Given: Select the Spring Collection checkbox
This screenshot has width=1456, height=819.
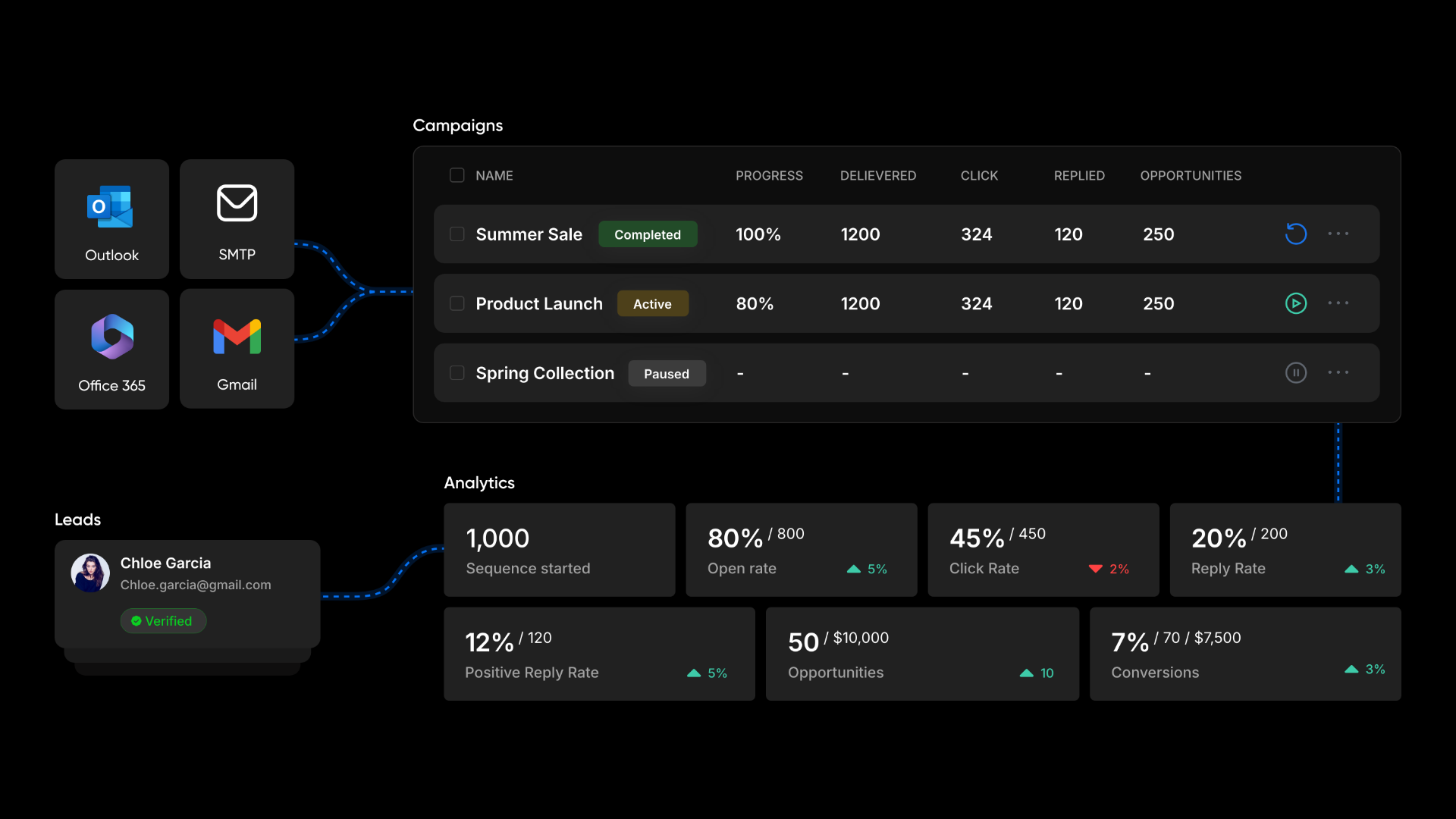Looking at the screenshot, I should pos(457,373).
